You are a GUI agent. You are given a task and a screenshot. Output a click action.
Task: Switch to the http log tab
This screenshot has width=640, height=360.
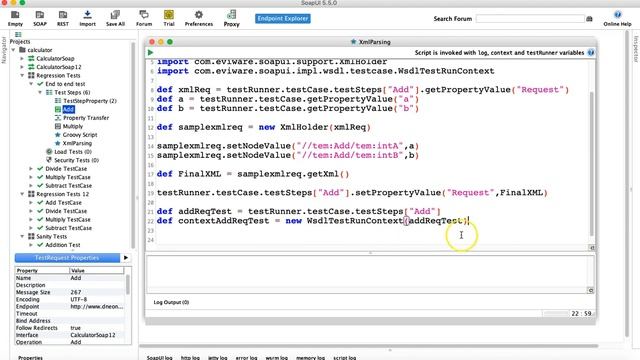click(190, 358)
